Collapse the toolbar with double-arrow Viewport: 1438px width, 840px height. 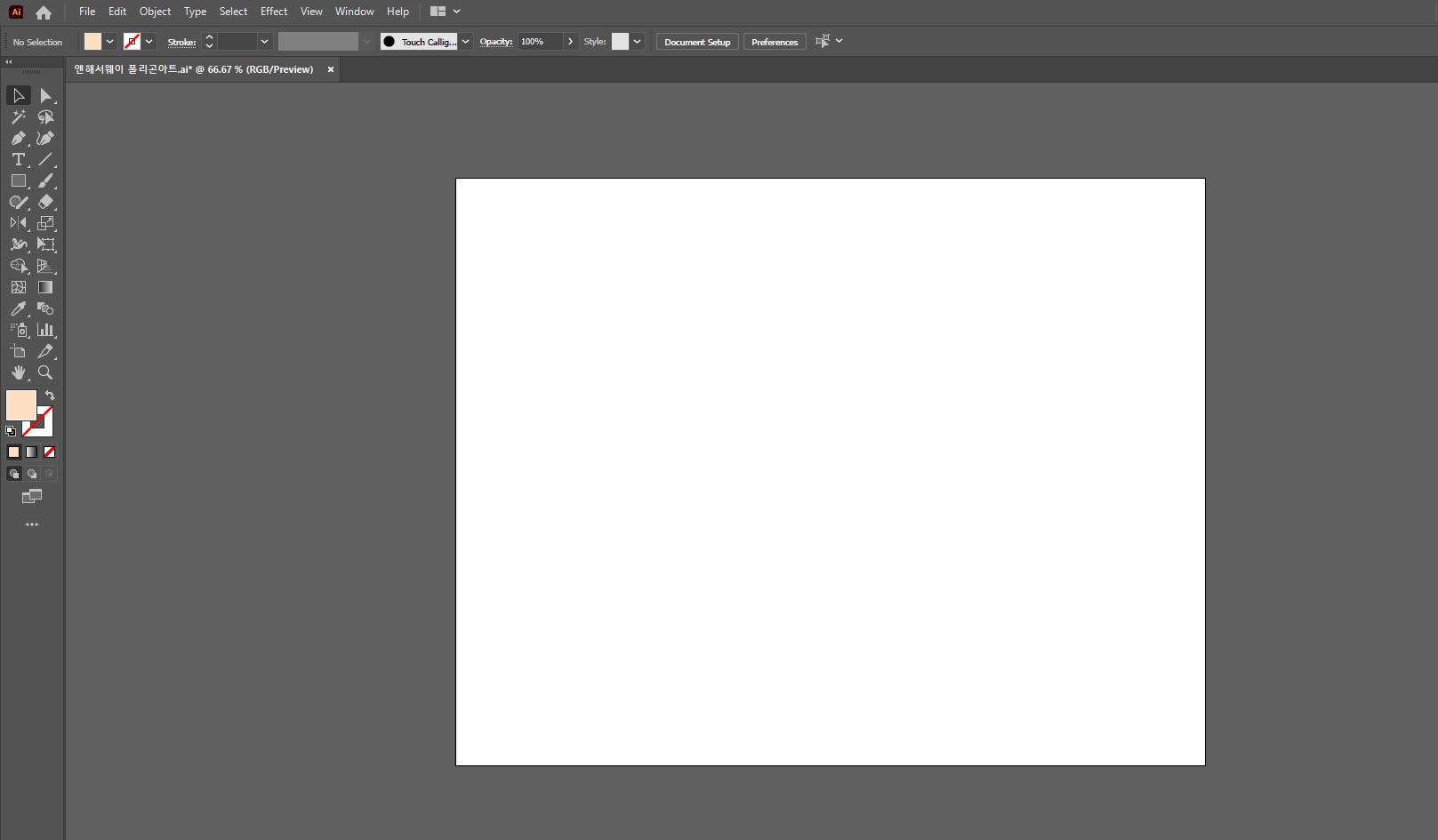tap(9, 62)
